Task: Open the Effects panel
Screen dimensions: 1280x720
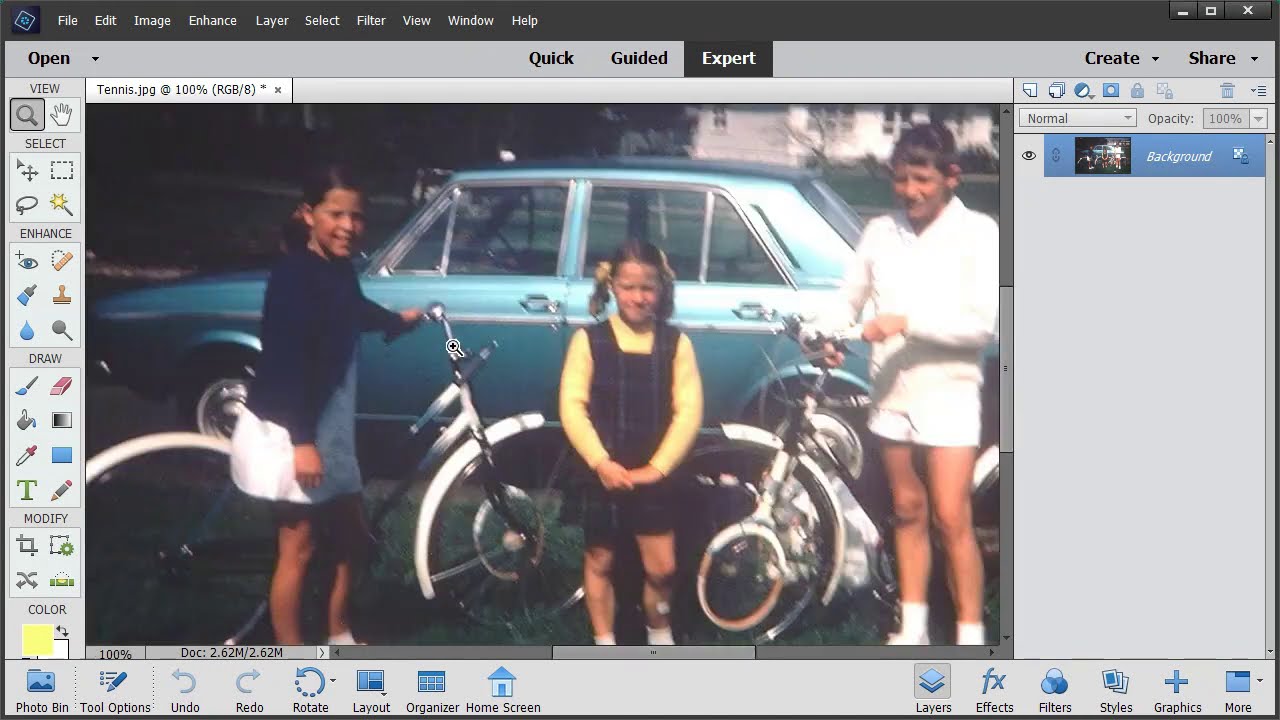Action: pos(994,689)
